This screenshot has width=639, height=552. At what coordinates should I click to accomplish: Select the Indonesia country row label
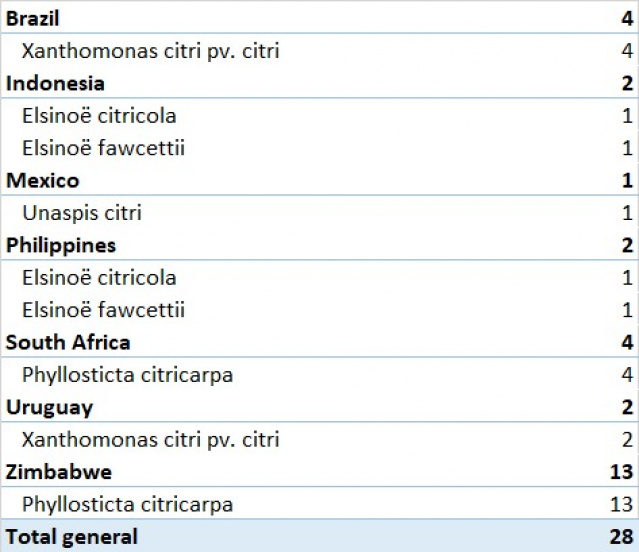point(55,83)
